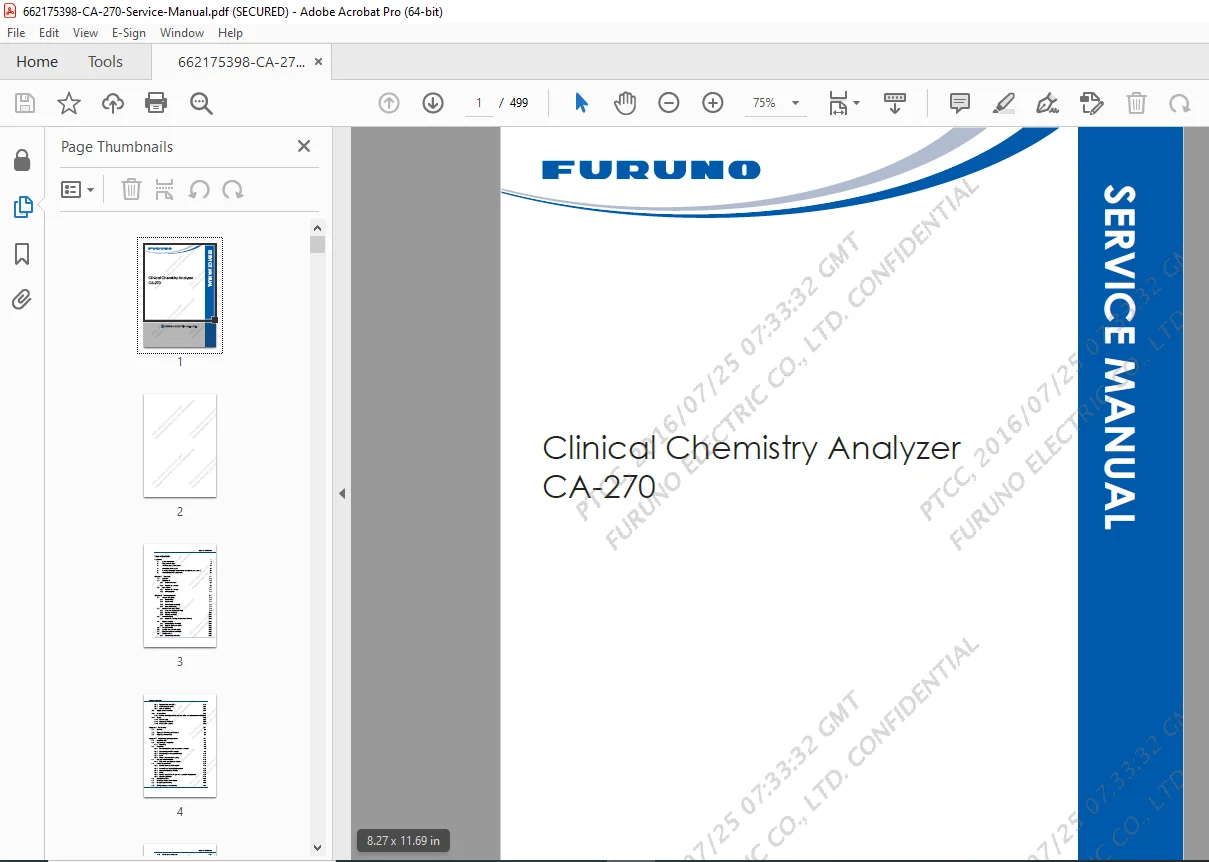The width and height of the screenshot is (1209, 862).
Task: Close the 662175398-CA-27... document tab
Action: (318, 62)
